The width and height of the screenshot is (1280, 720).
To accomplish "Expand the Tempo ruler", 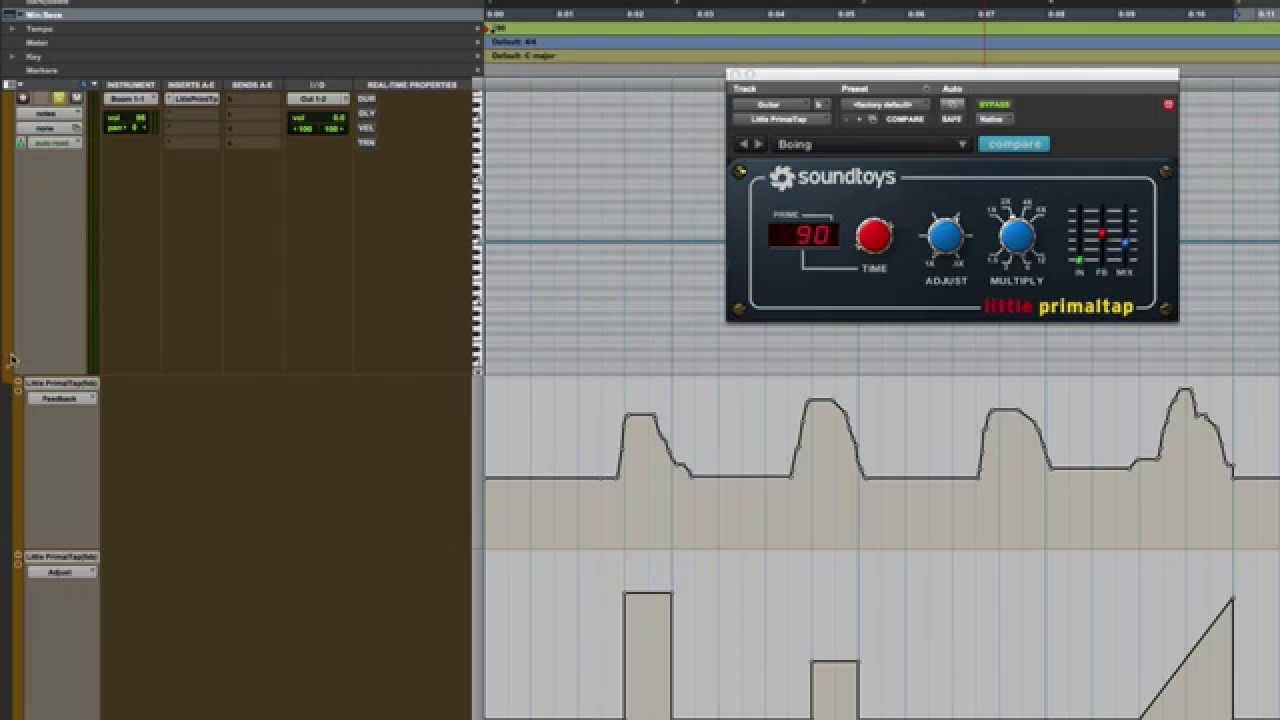I will [x=12, y=29].
